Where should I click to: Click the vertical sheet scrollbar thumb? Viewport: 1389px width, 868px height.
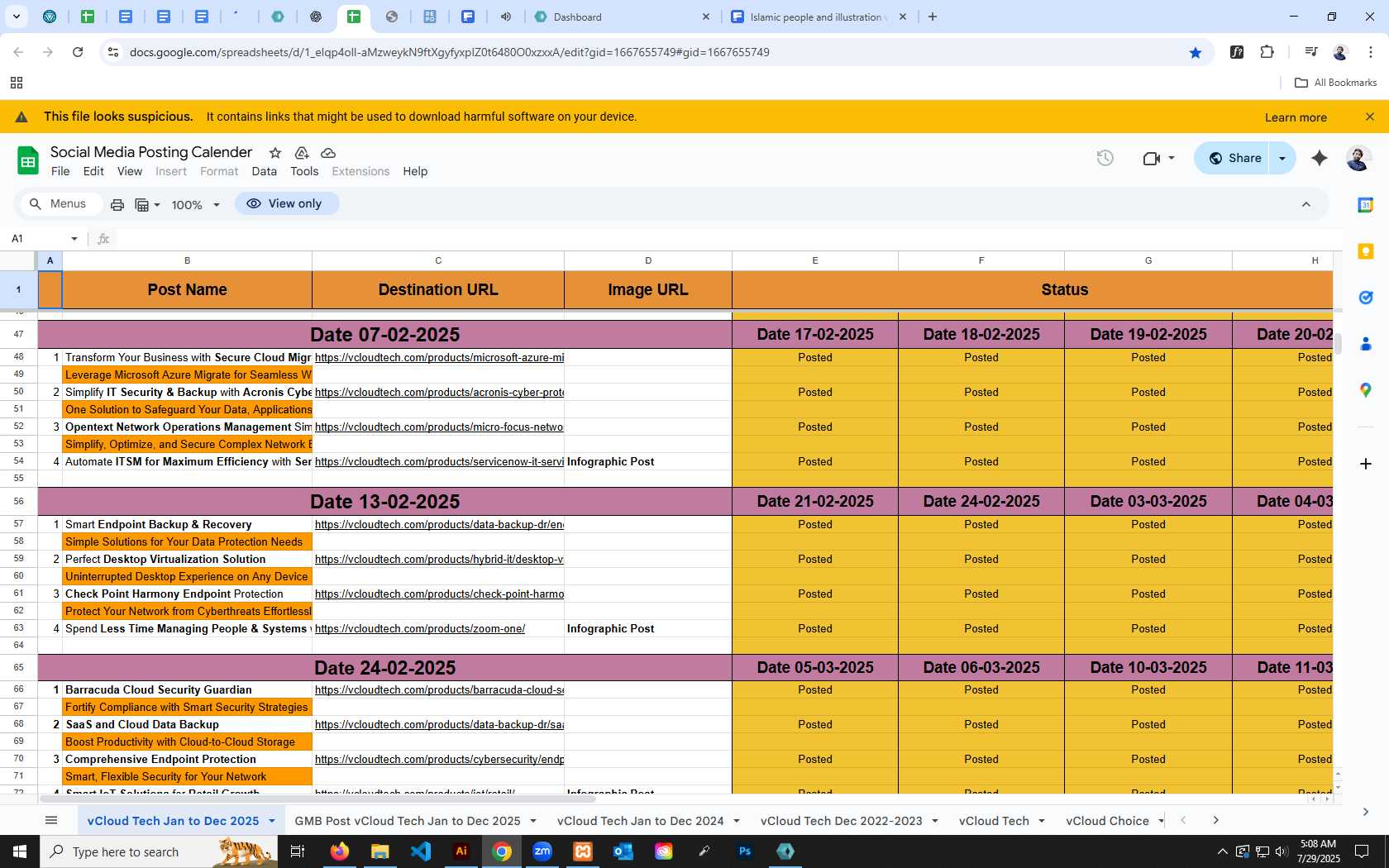1337,343
